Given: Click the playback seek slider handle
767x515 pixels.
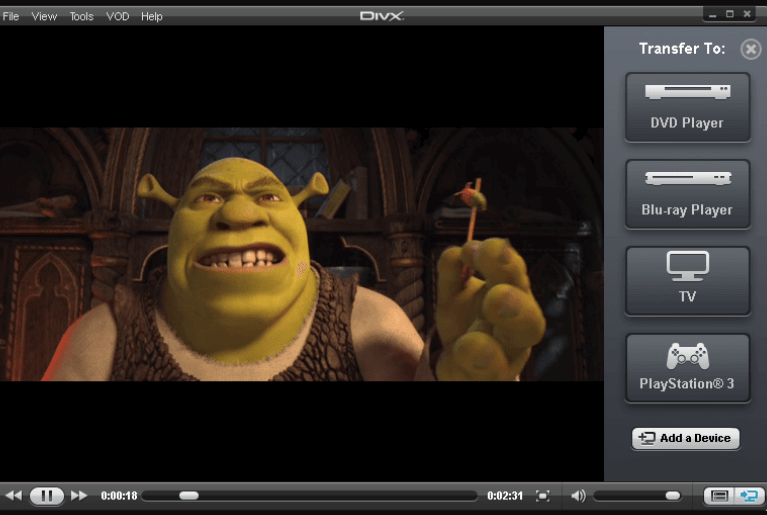Looking at the screenshot, I should coord(189,495).
